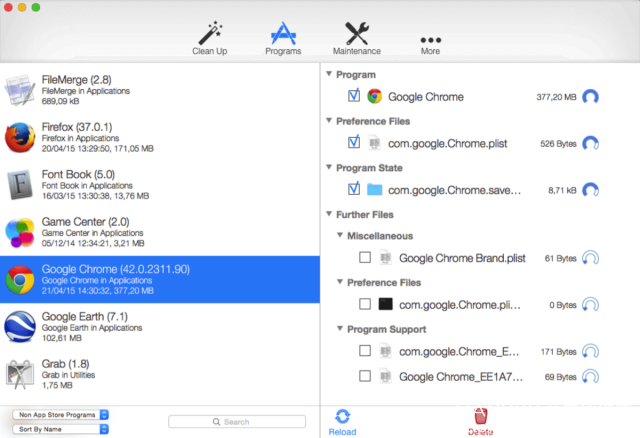Click the file icon of com.google.Chrome_E...
The height and width of the screenshot is (438, 640).
pyautogui.click(x=385, y=351)
